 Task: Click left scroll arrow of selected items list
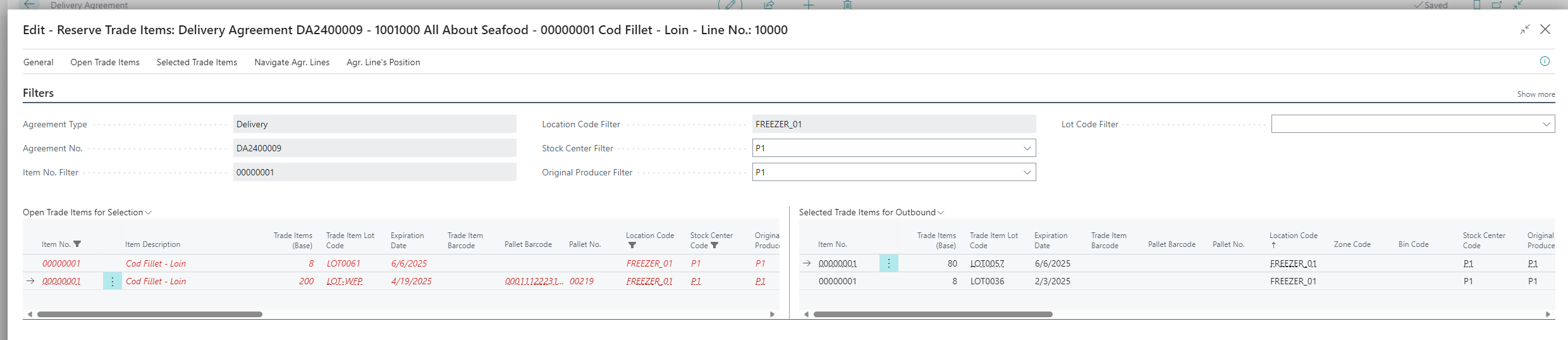point(806,314)
